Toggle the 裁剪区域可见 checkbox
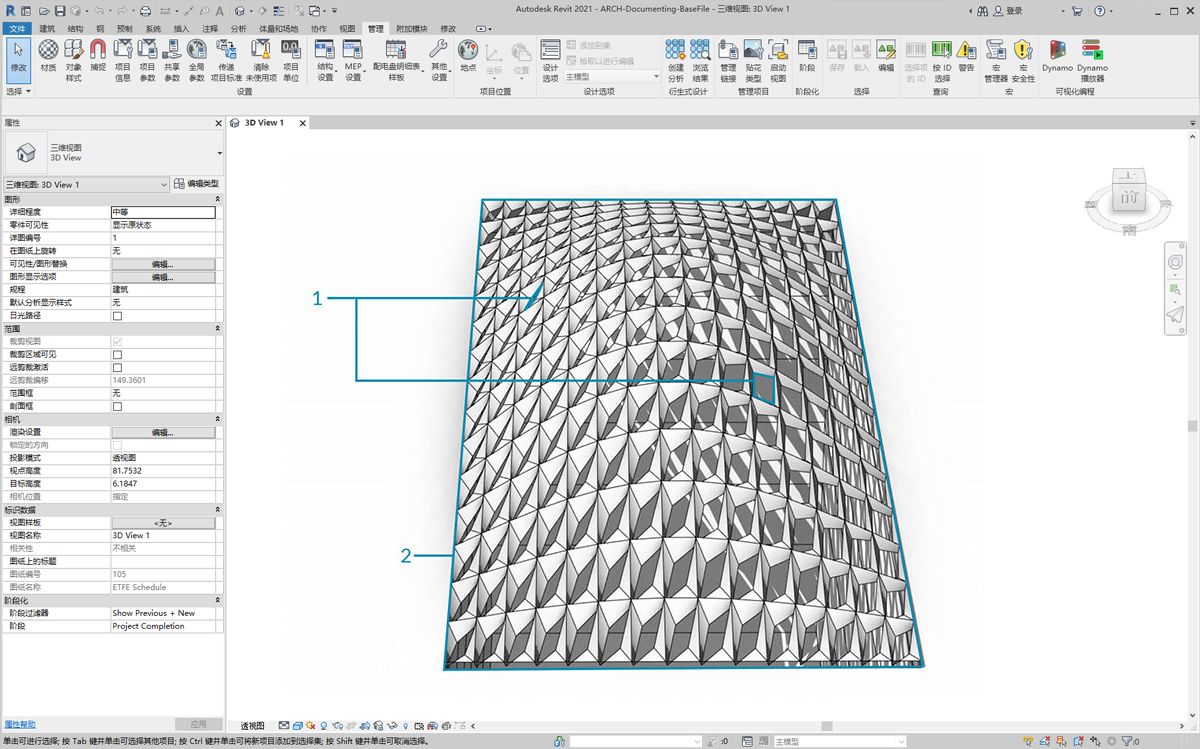1200x749 pixels. [x=117, y=355]
